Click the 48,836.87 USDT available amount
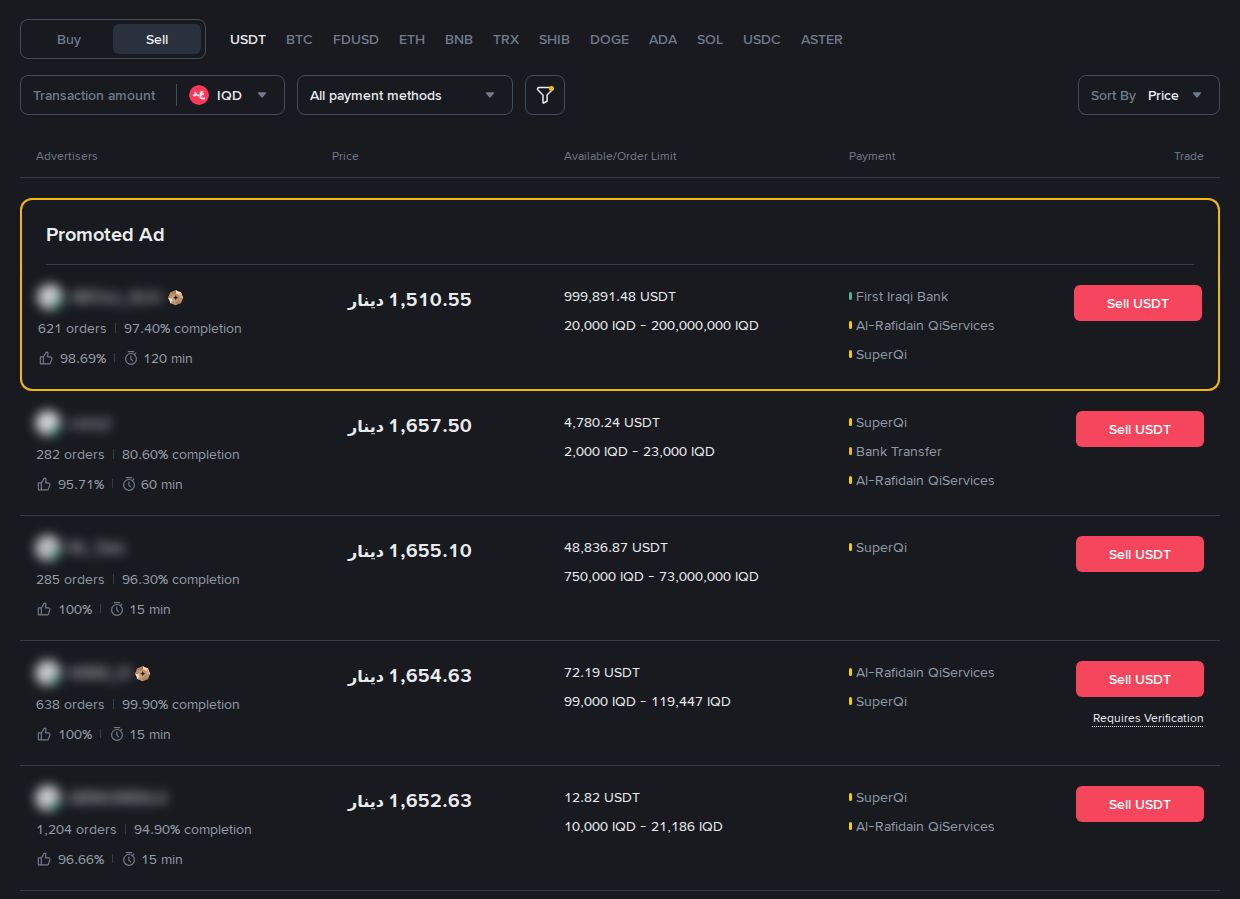 click(x=616, y=547)
